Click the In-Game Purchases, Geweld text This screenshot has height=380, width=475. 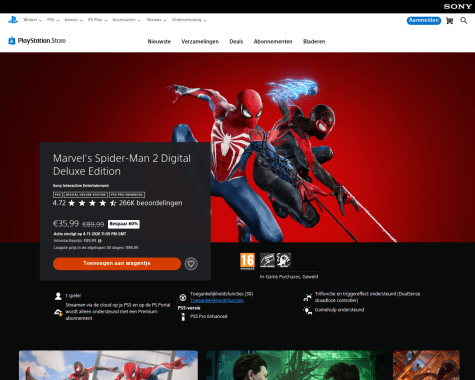click(289, 277)
